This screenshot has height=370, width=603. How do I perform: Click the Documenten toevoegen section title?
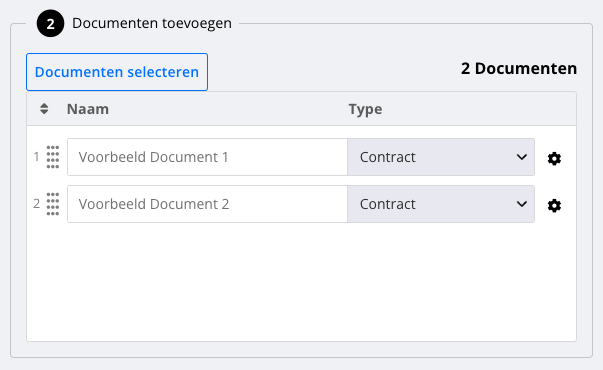click(x=152, y=23)
